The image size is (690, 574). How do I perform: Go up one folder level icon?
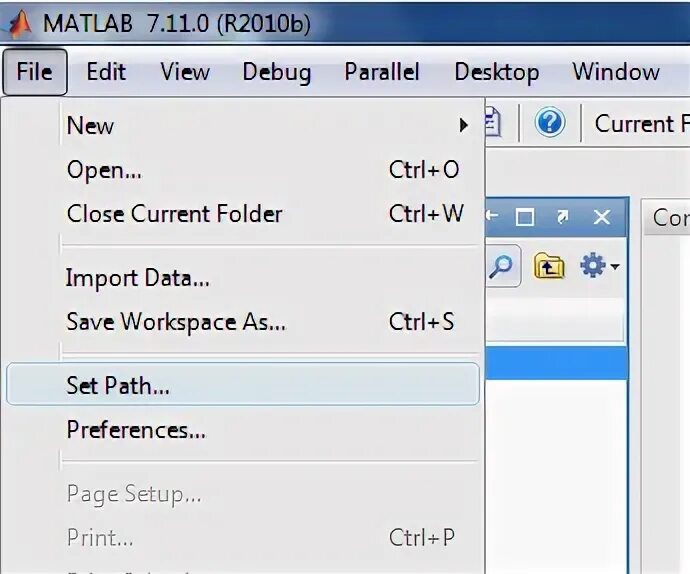(x=549, y=266)
